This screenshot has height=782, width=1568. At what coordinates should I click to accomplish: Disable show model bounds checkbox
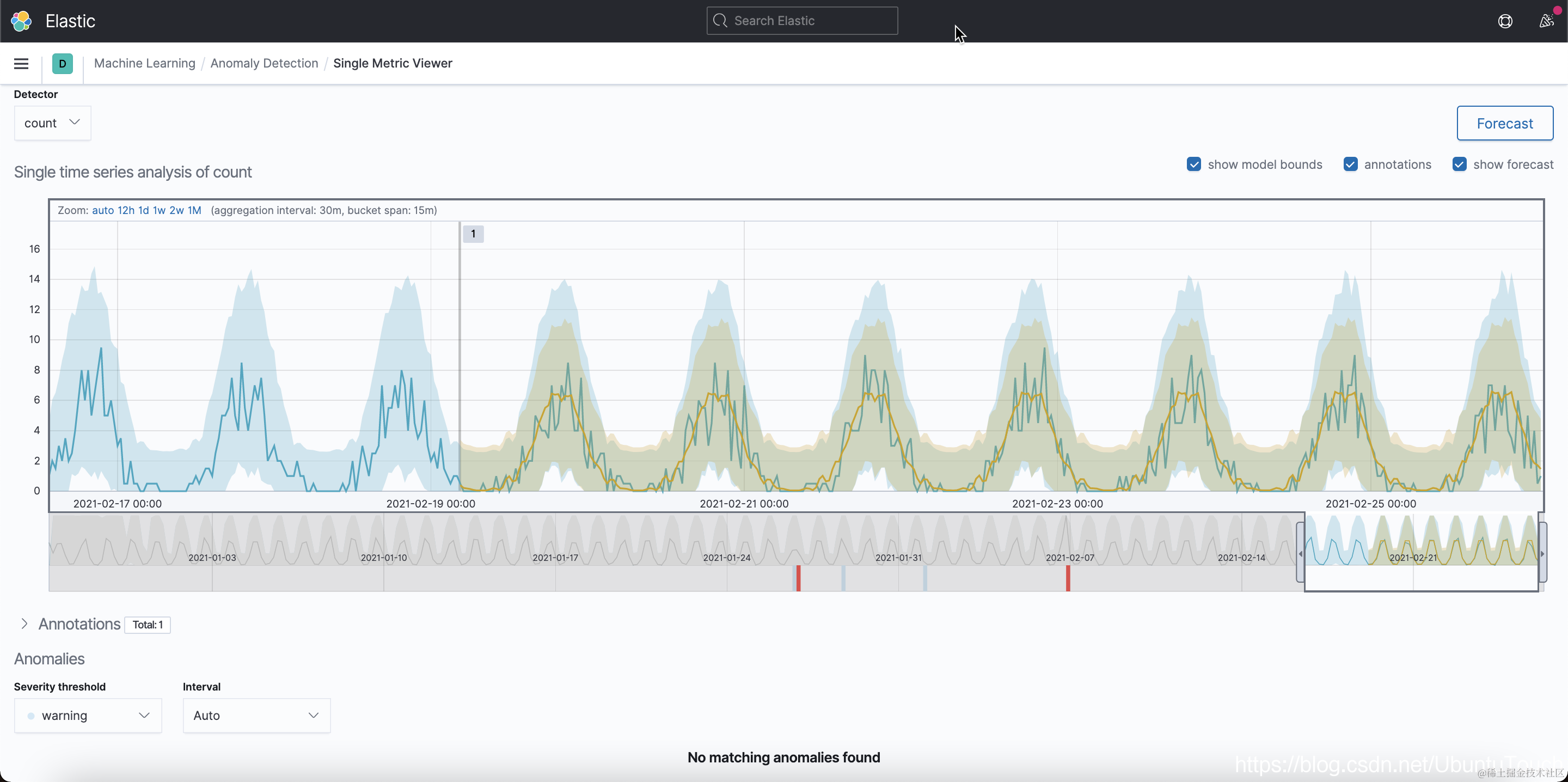click(x=1193, y=164)
